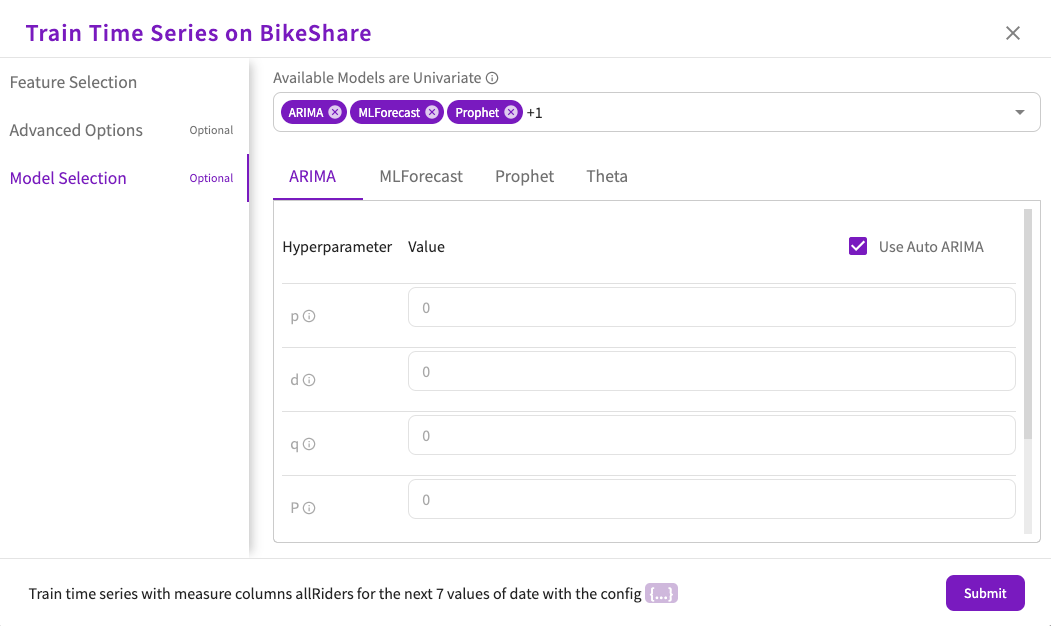Click the p value input field
The height and width of the screenshot is (626, 1051).
click(711, 308)
